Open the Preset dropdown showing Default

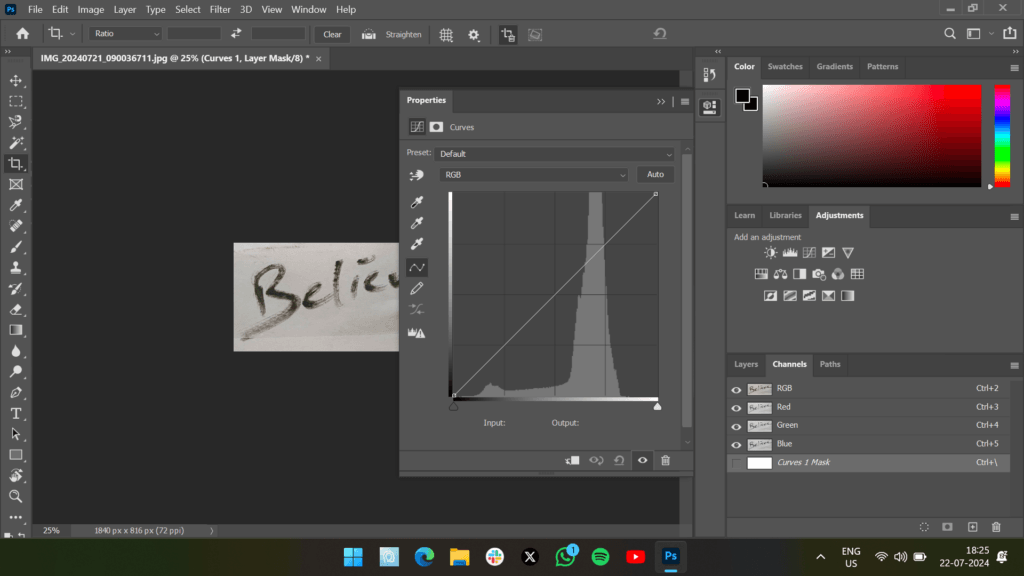(554, 154)
